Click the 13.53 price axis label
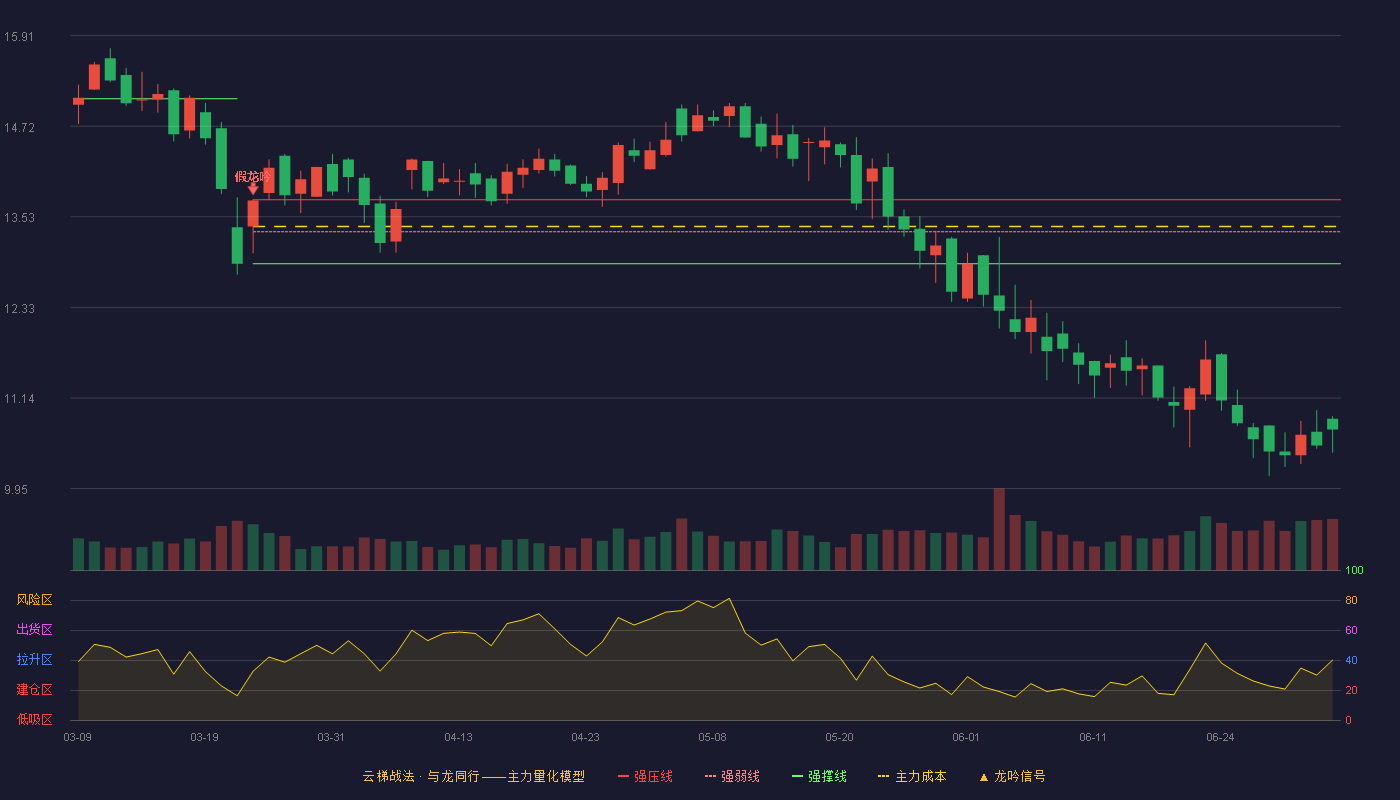1400x800 pixels. point(19,217)
